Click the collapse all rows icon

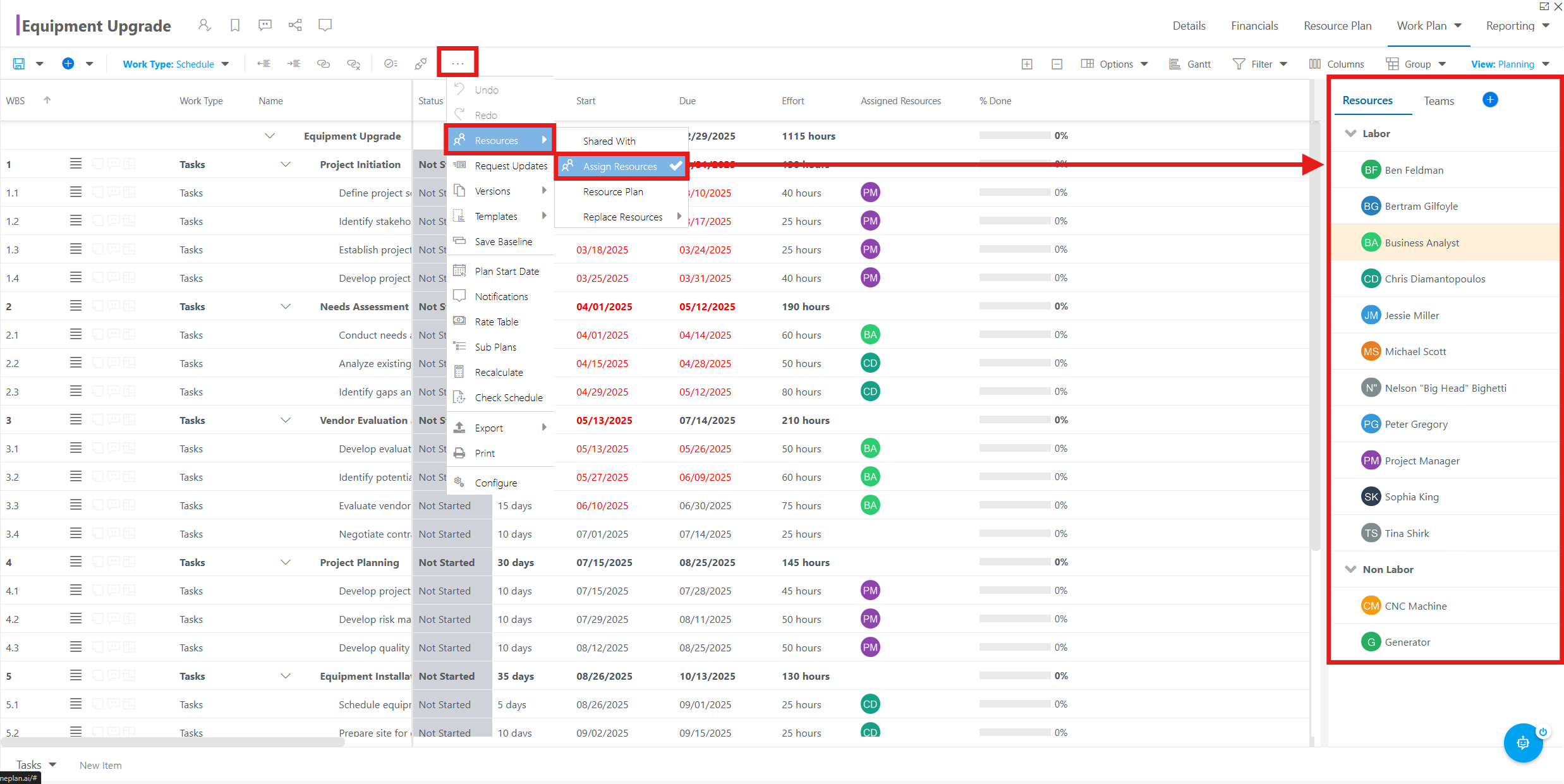1057,64
